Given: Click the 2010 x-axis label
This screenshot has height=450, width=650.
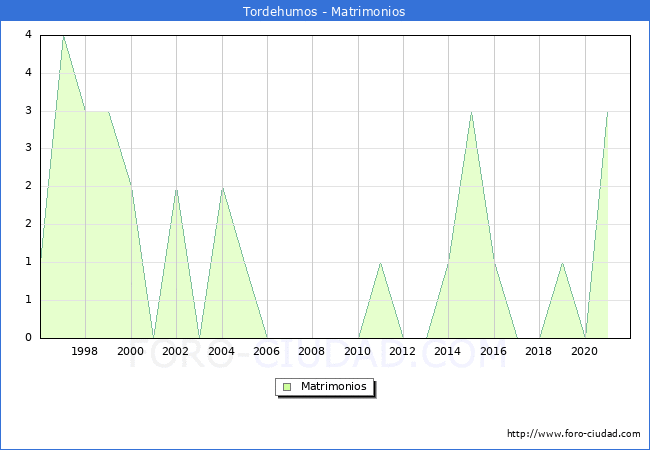Looking at the screenshot, I should point(357,351).
